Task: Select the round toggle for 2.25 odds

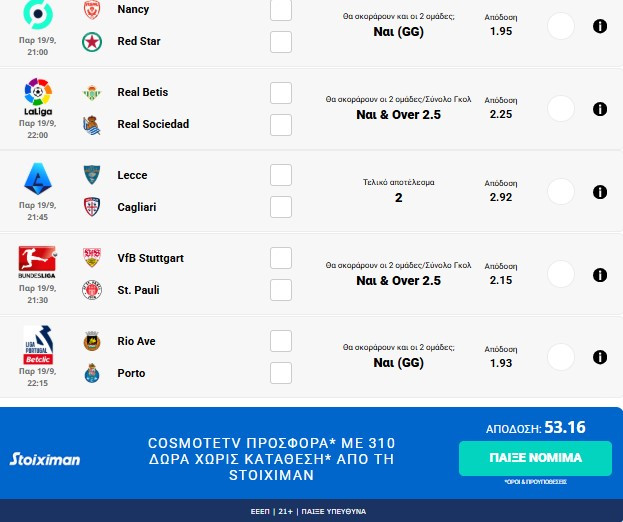Action: (x=562, y=109)
